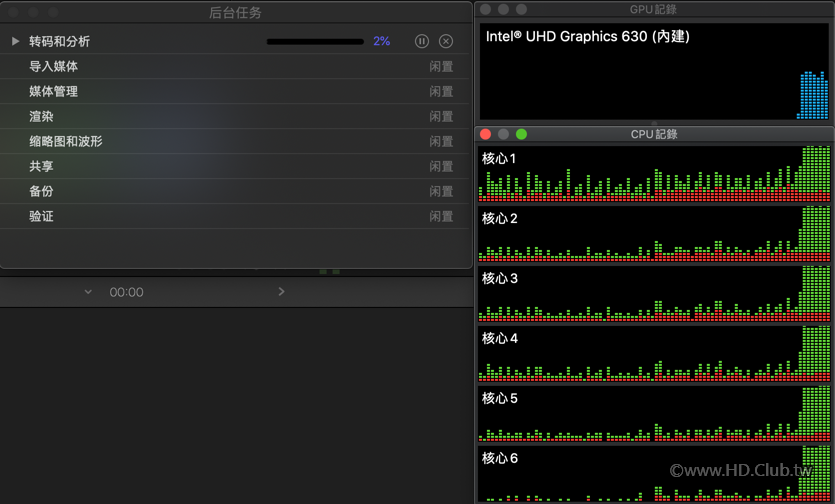Screen dimensions: 835x504
Task: Click the 核心 2 CPU graph
Action: pyautogui.click(x=654, y=234)
